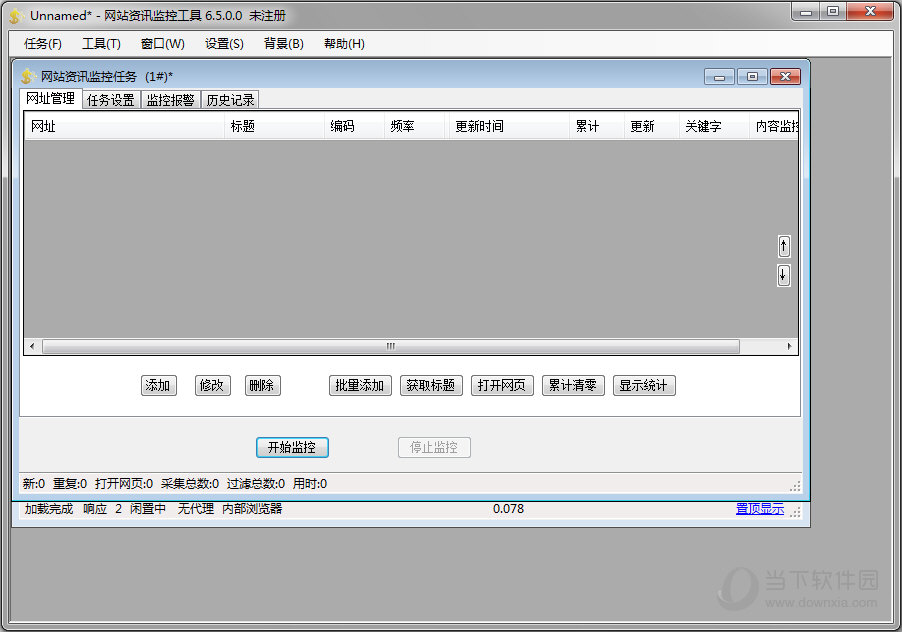This screenshot has width=902, height=632.
Task: Click the 批量添加 button
Action: coord(360,385)
